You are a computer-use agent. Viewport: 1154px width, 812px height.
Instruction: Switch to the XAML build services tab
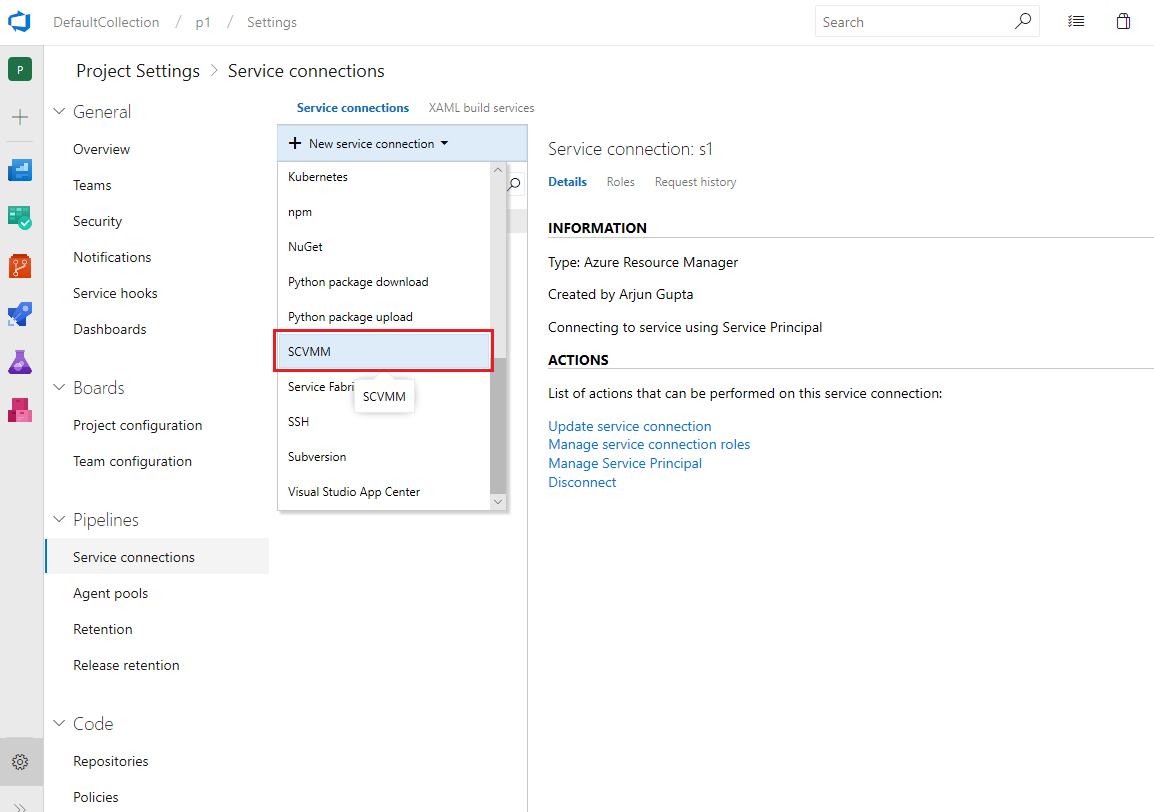pyautogui.click(x=481, y=107)
